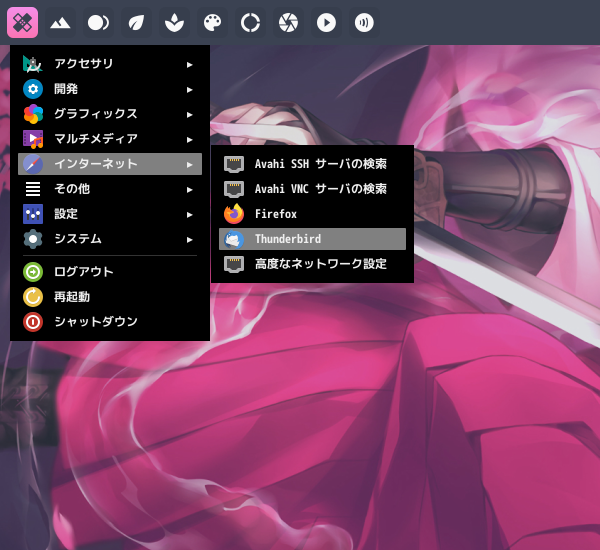The width and height of the screenshot is (600, 550).
Task: Open the 開発 menu entry
Action: [110, 89]
